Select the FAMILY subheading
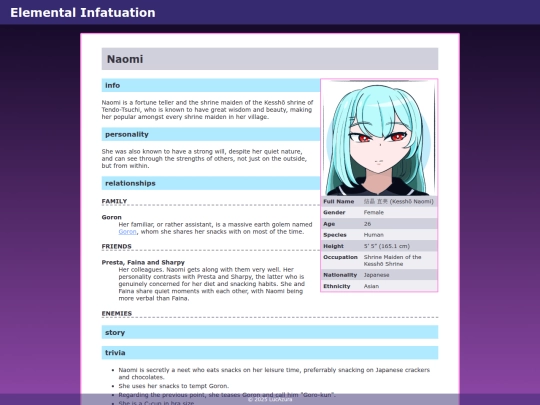 [114, 201]
